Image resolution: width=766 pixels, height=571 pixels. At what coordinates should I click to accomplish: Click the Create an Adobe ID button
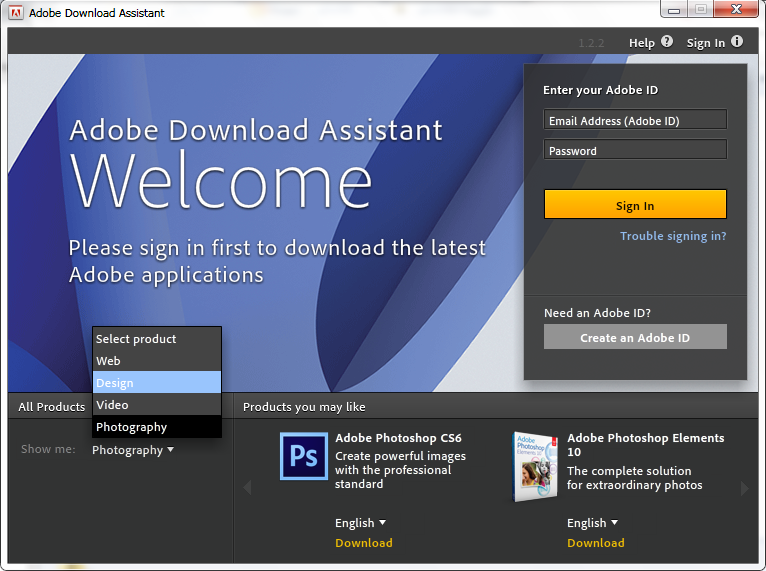coord(635,337)
